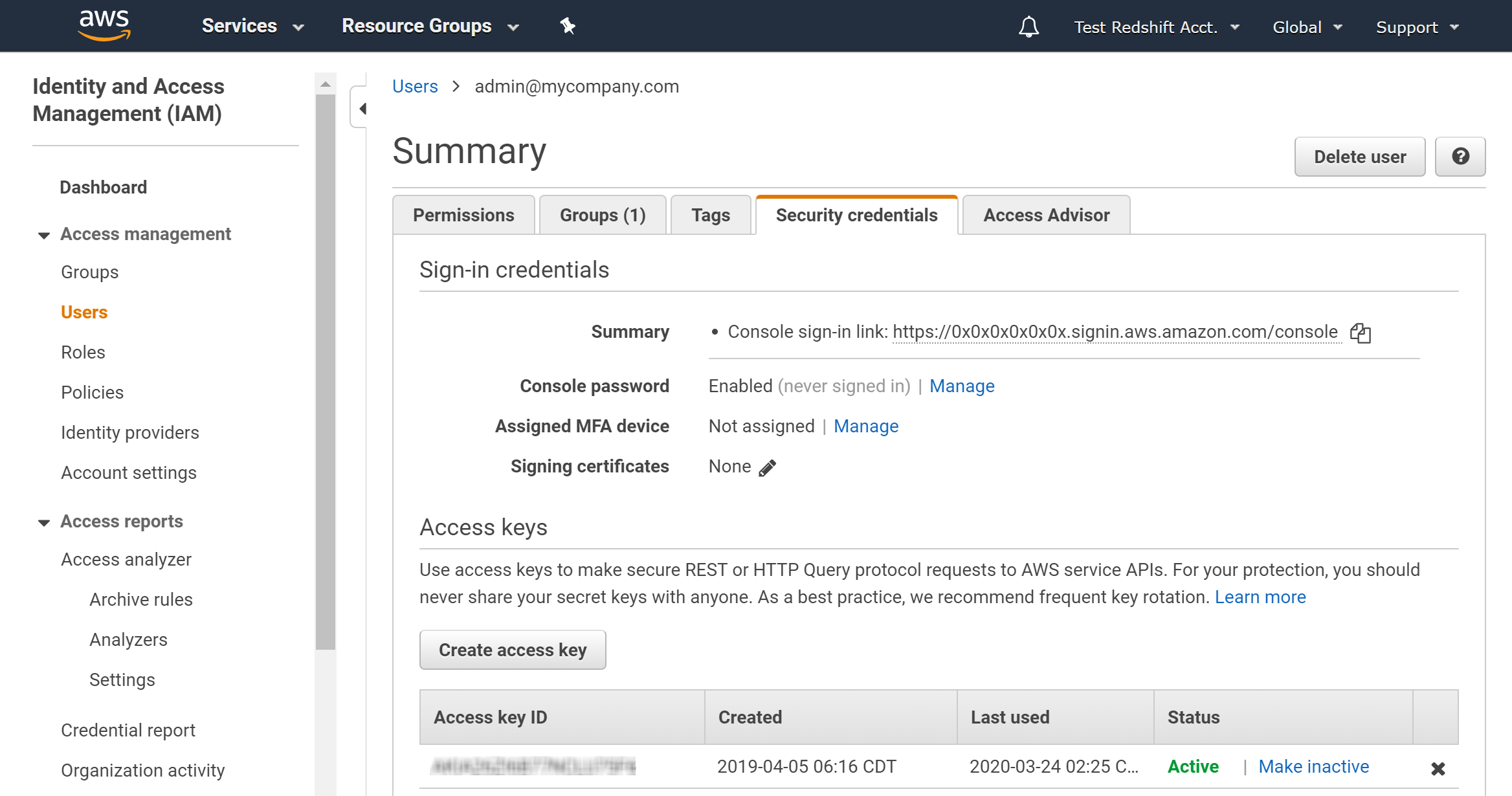
Task: Open Credential report in the sidebar
Action: [x=128, y=730]
